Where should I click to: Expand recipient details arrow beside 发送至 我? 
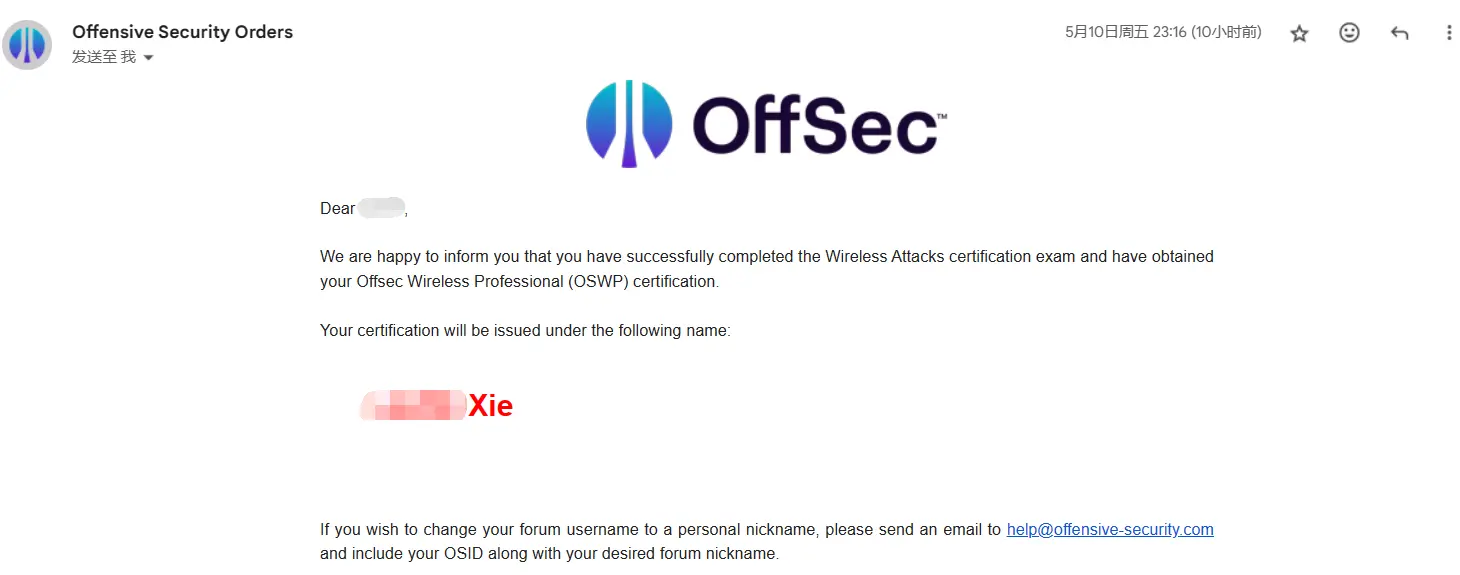pos(149,58)
